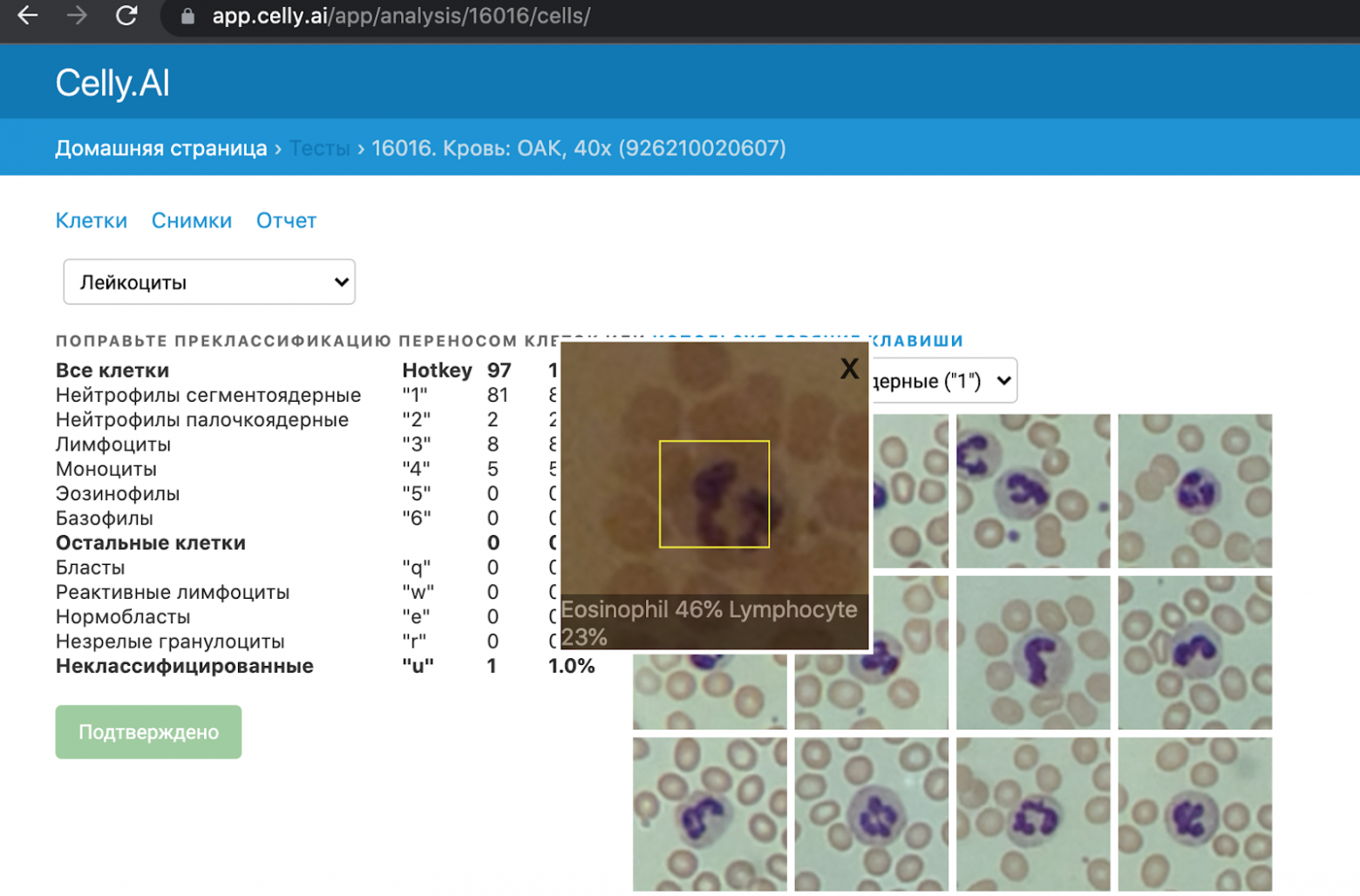Select Незрелые гранулоциты row
The height and width of the screenshot is (896, 1360).
coord(170,641)
